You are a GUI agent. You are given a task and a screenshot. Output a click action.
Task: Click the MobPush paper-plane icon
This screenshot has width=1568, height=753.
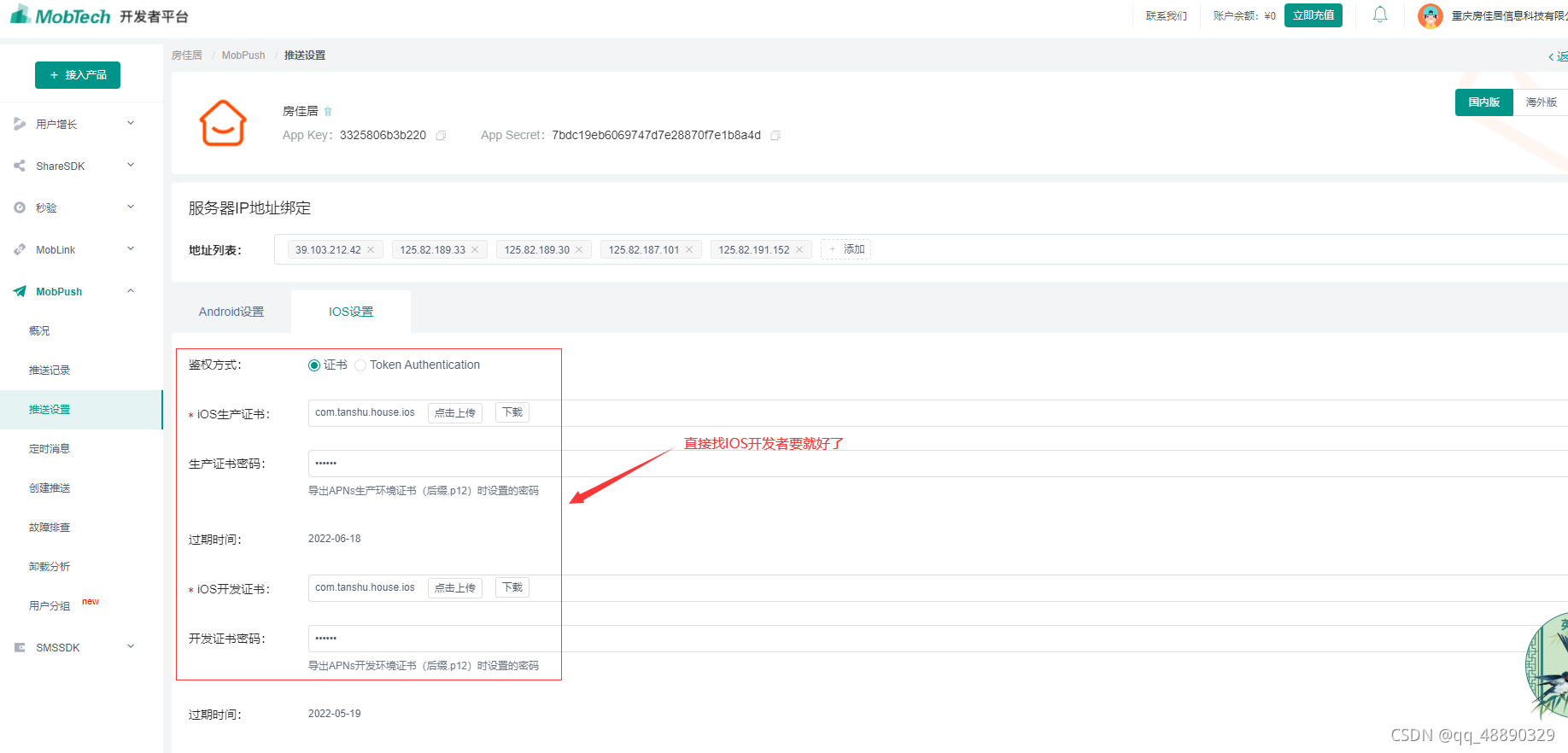[x=20, y=291]
